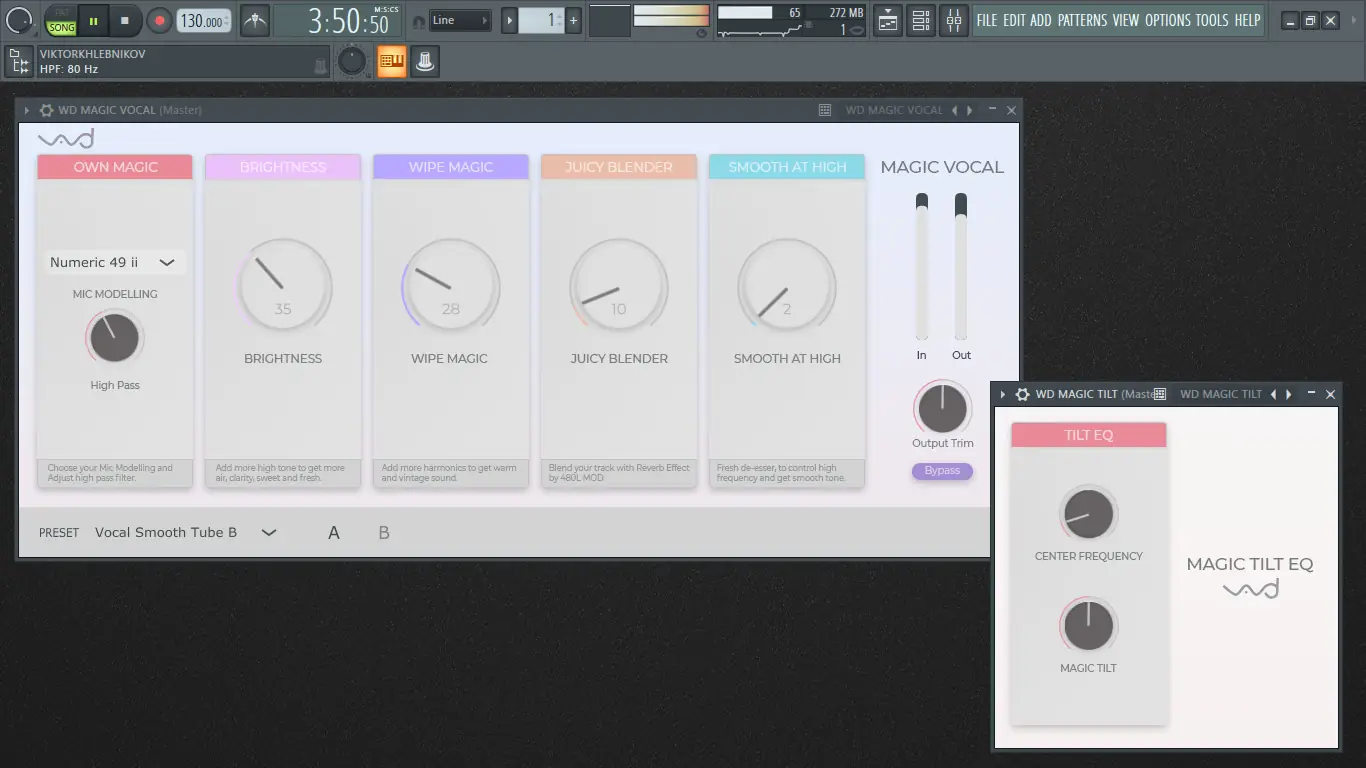The height and width of the screenshot is (768, 1366).
Task: Click the JUICY BLENDER header
Action: (619, 167)
